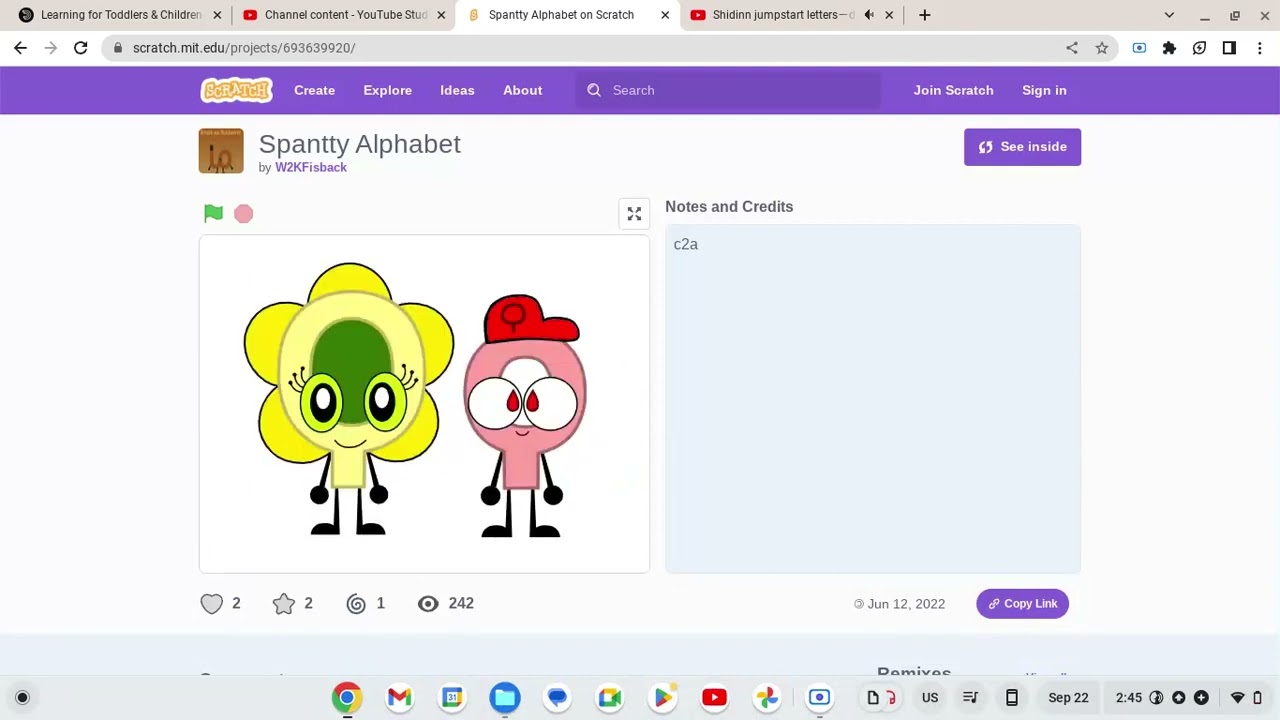Open the Files app from the shelf
The image size is (1280, 720).
coord(504,698)
